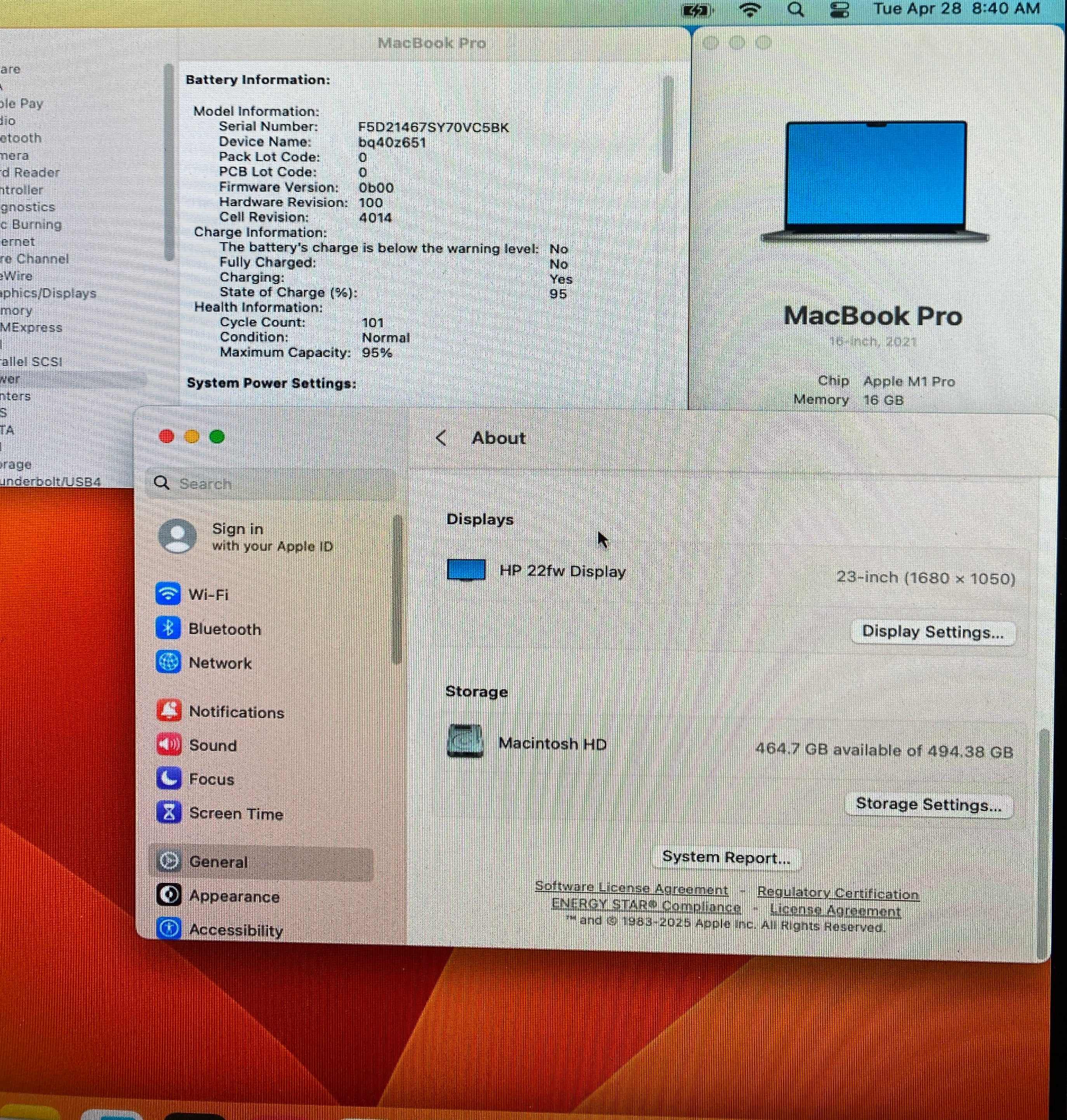Click the General gear icon
1067x1120 pixels.
(169, 861)
